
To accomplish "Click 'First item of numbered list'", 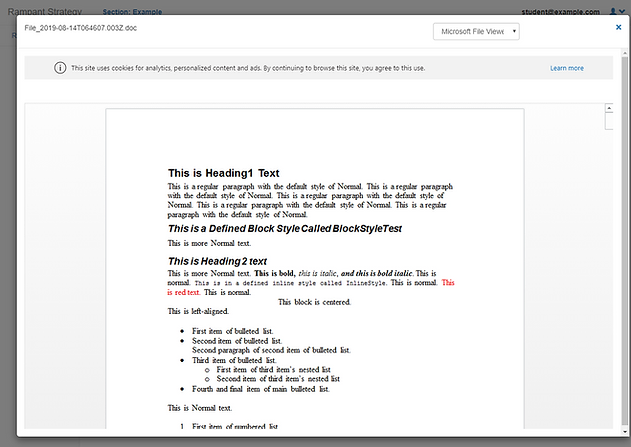I will (235, 426).
